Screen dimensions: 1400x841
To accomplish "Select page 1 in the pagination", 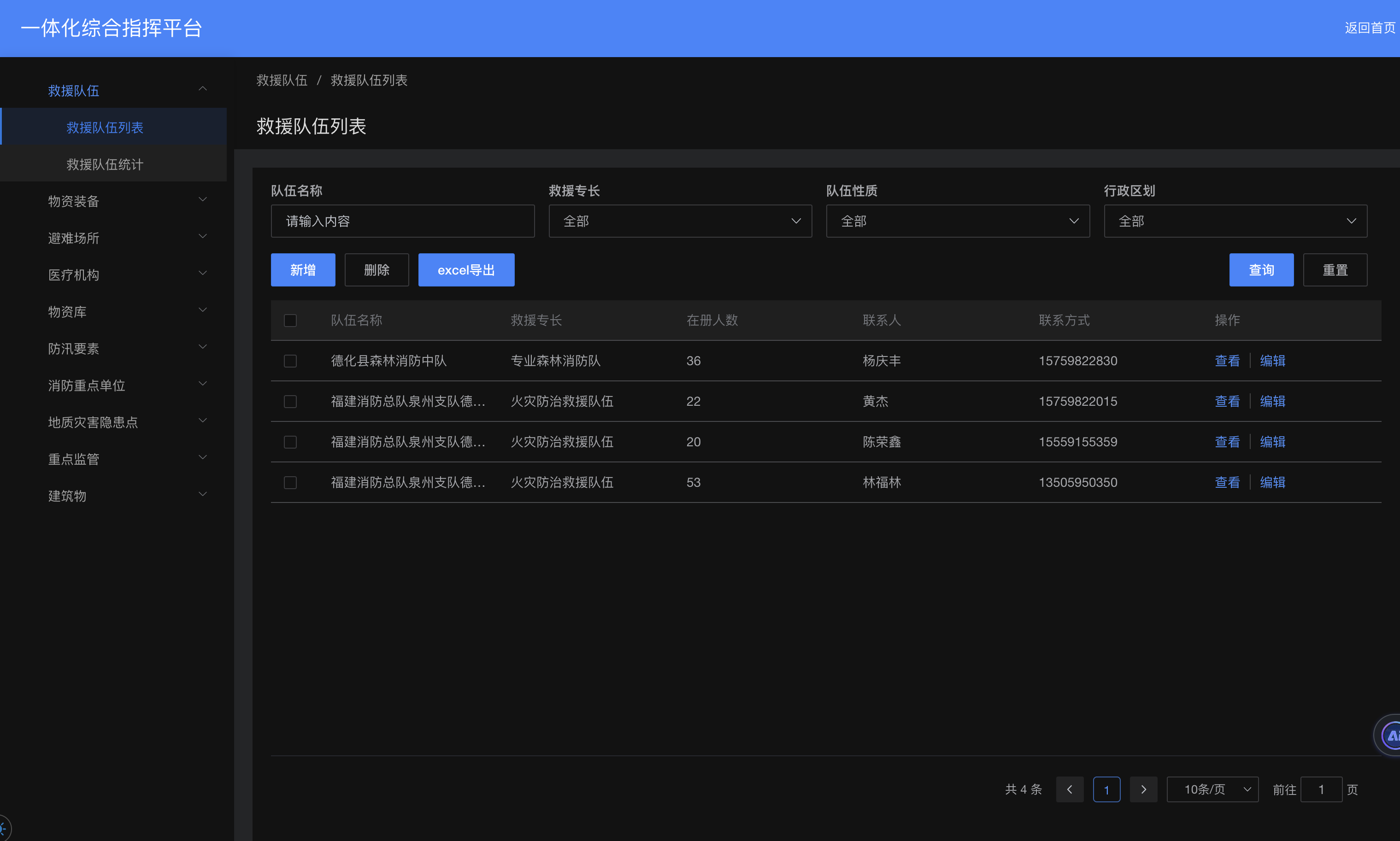I will click(1106, 789).
